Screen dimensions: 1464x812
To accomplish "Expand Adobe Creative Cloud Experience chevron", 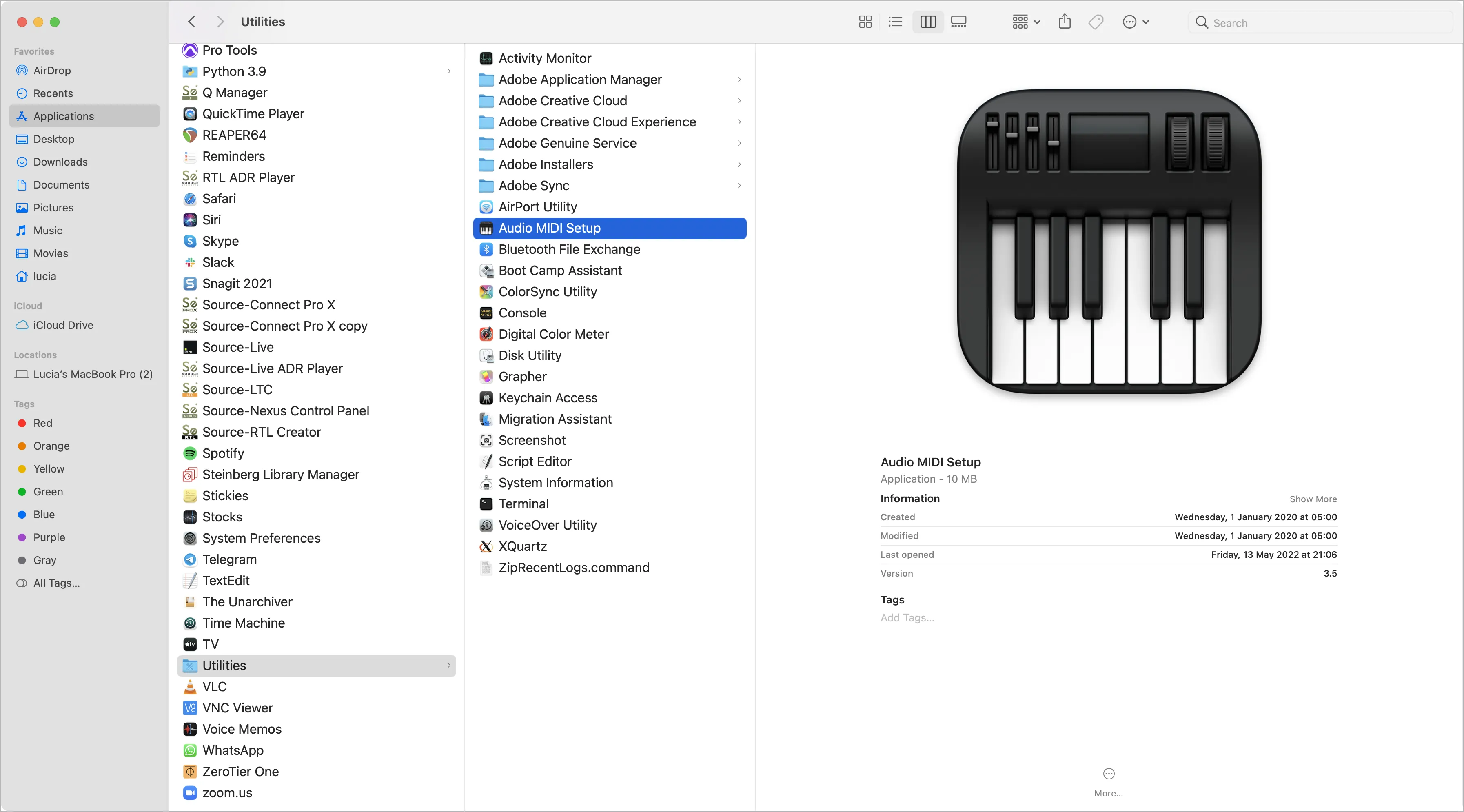I will (739, 122).
